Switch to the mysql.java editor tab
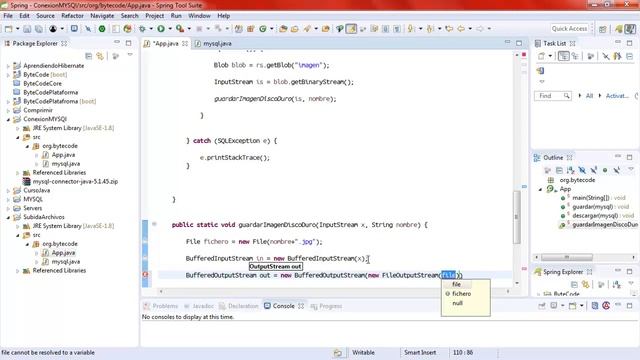The width and height of the screenshot is (640, 360). point(213,43)
